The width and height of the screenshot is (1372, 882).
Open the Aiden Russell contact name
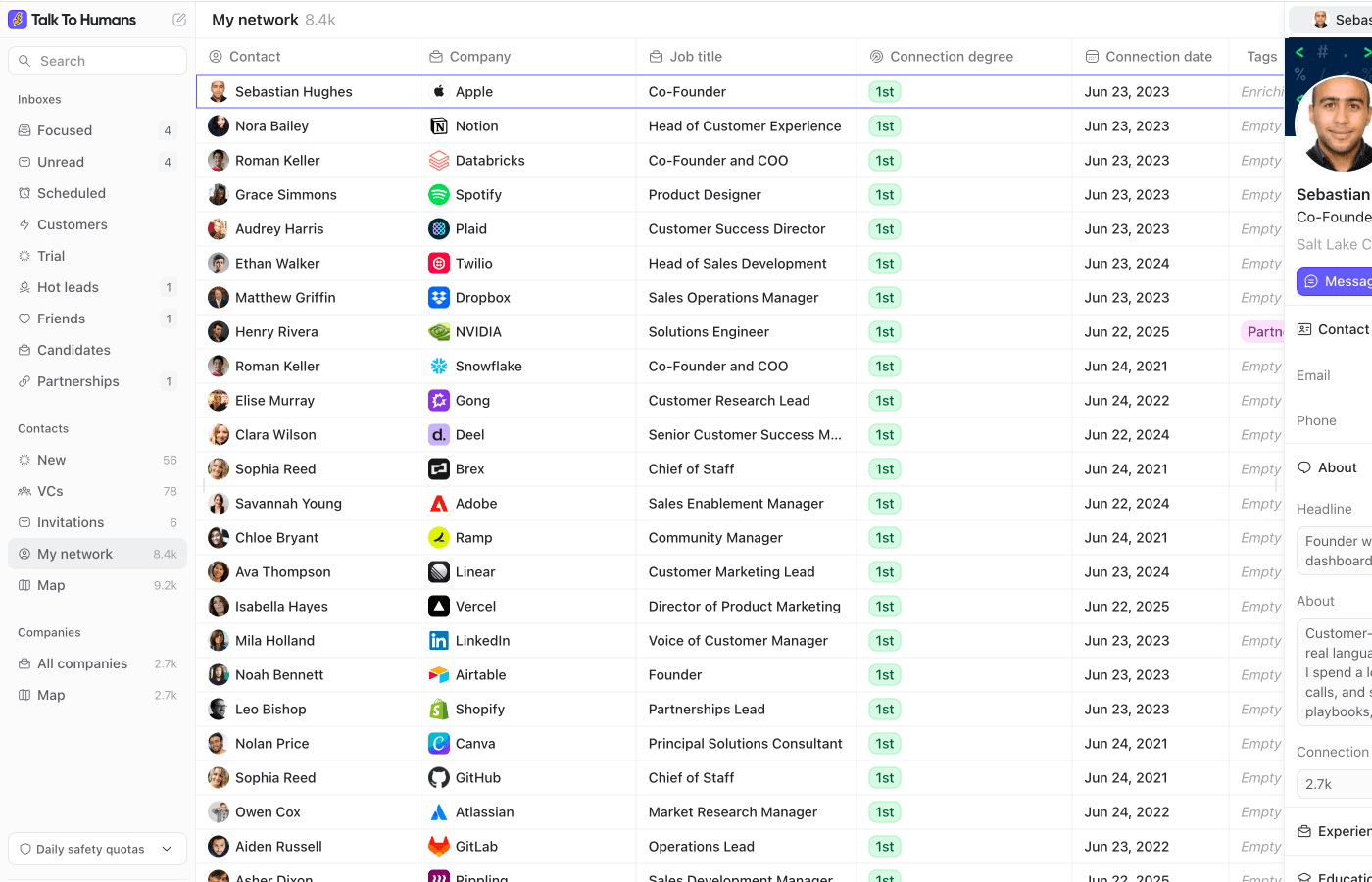click(x=278, y=847)
